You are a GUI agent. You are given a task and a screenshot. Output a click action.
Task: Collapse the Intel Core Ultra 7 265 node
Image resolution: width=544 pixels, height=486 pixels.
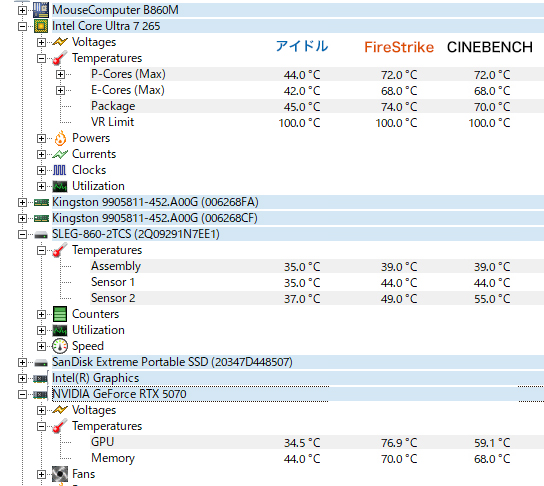point(22,26)
